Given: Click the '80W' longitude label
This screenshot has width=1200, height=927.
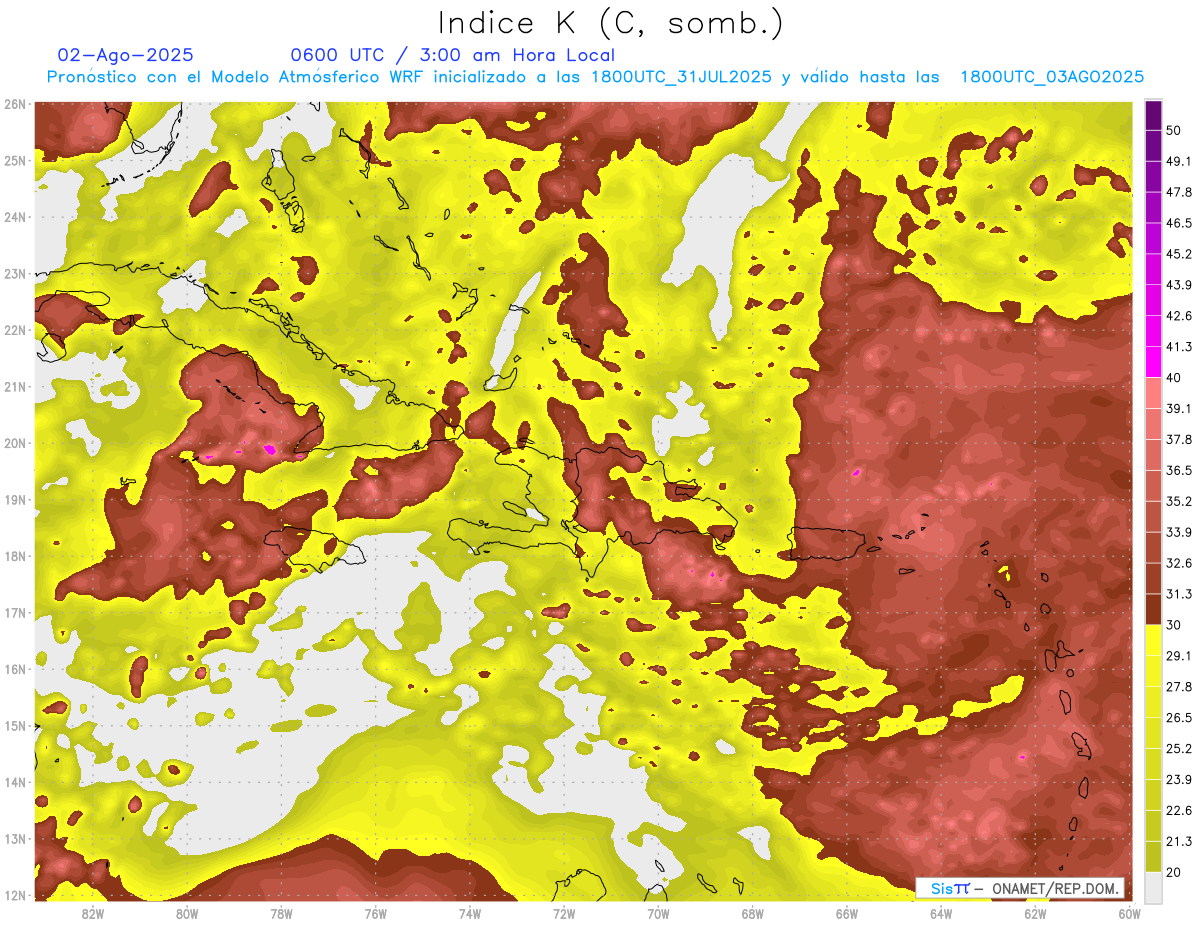Looking at the screenshot, I should point(186,913).
